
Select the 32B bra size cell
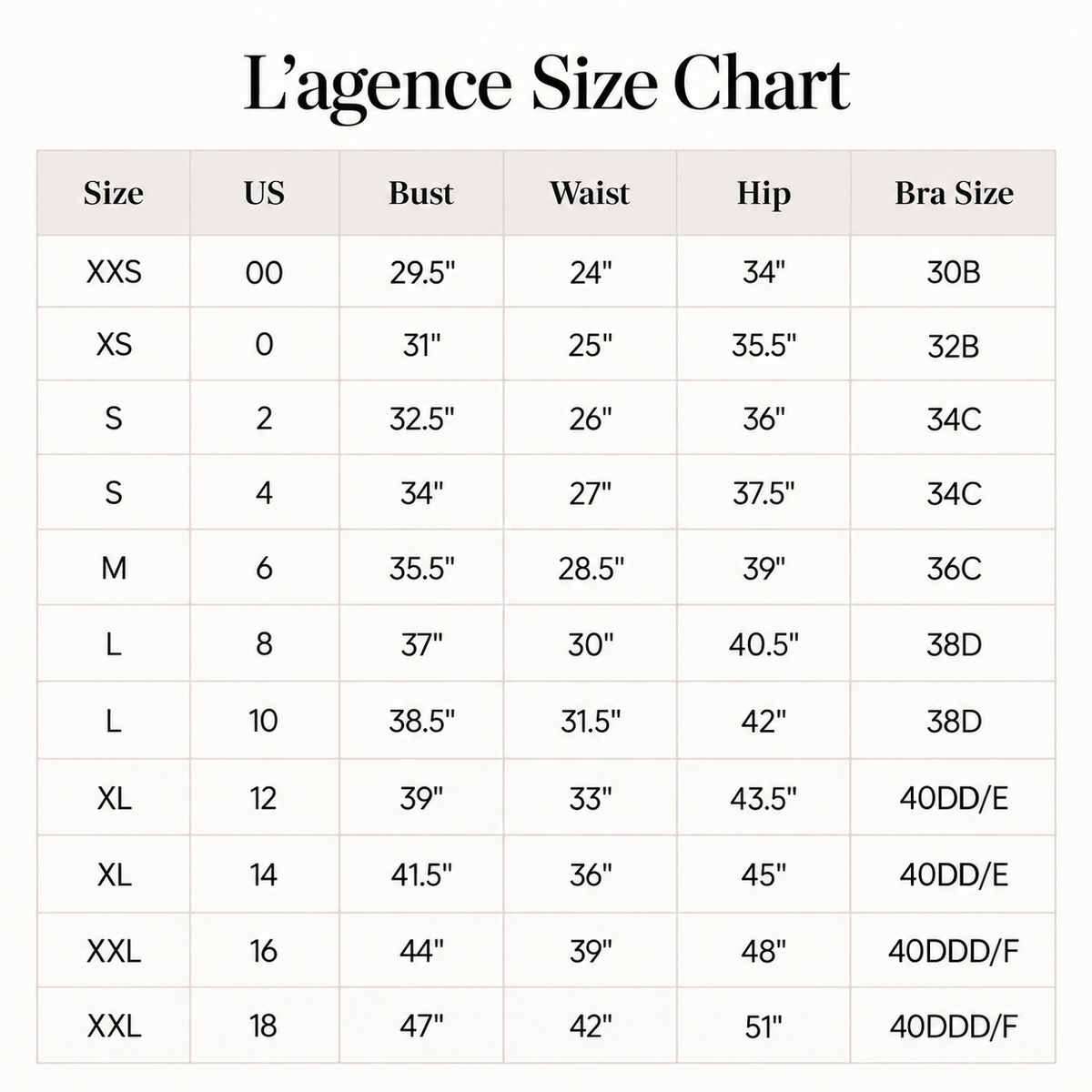(954, 346)
